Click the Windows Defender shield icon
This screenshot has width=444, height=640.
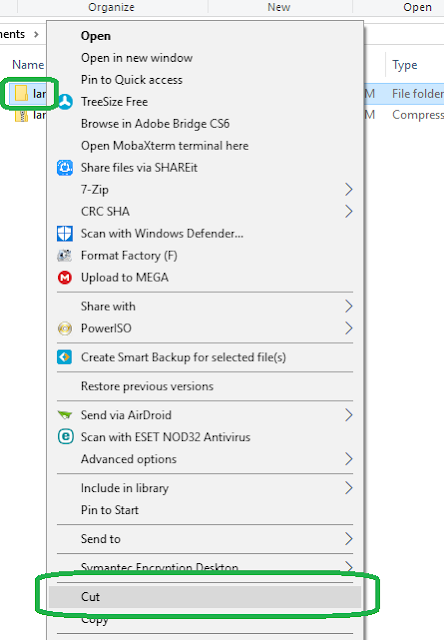point(65,234)
